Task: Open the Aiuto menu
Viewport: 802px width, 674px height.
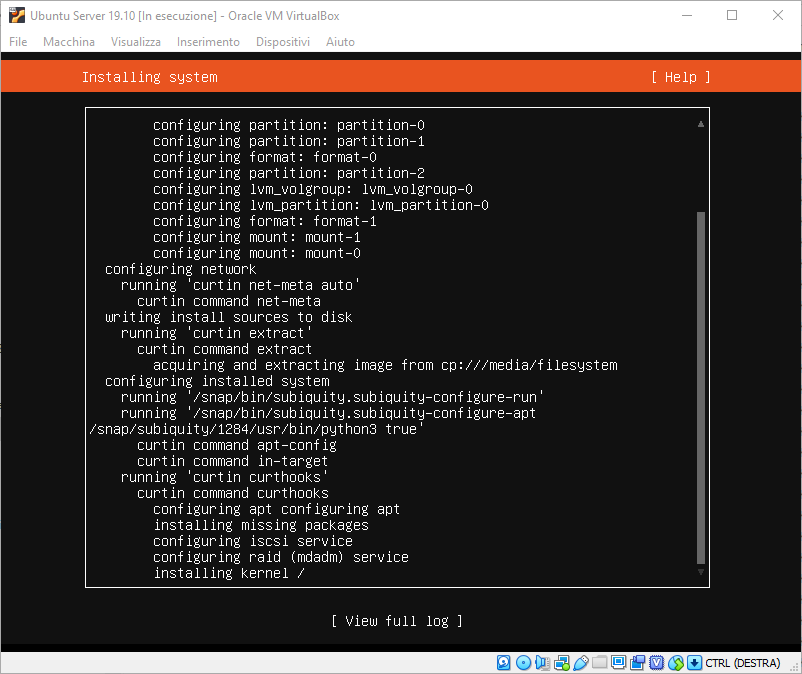Action: pos(340,42)
